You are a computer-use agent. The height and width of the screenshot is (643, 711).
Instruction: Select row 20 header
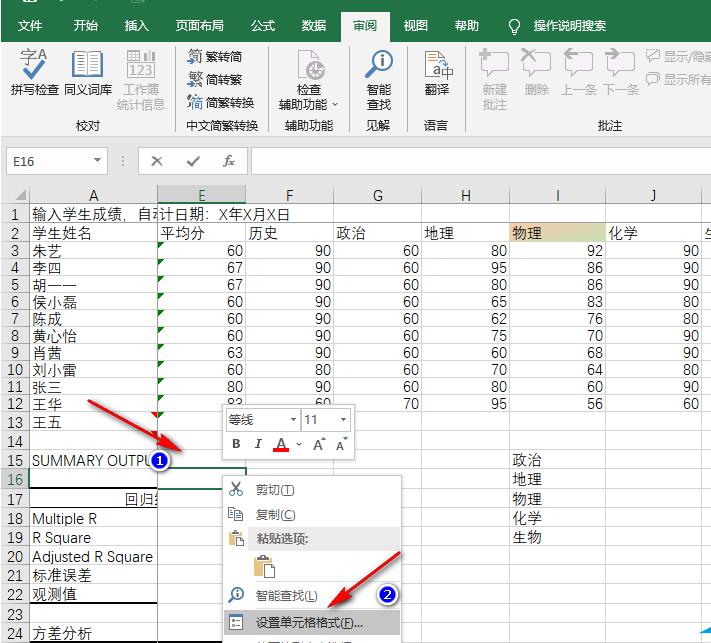tap(15, 556)
